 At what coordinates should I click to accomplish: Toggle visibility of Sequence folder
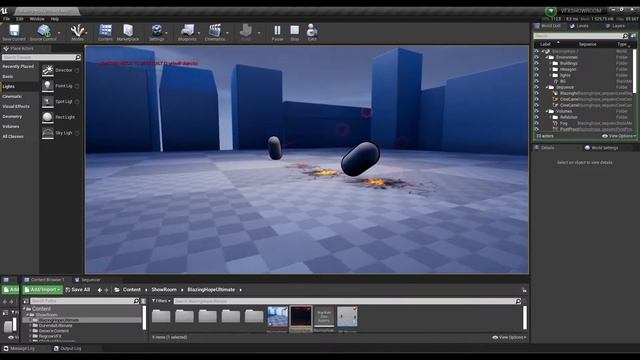point(536,87)
